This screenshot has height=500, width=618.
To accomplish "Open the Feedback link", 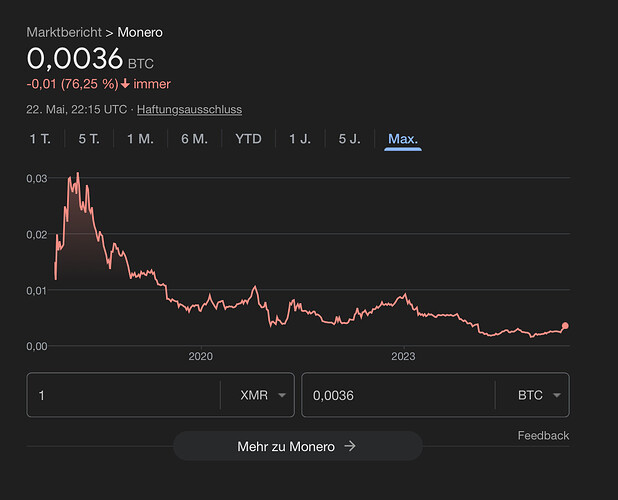I will coord(543,435).
